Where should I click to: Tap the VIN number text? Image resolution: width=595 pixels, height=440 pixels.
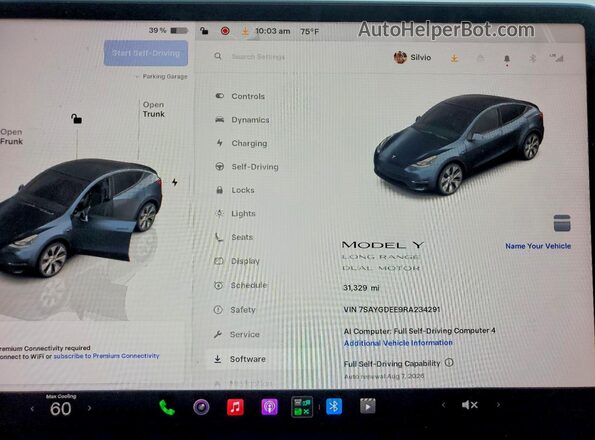[x=392, y=310]
